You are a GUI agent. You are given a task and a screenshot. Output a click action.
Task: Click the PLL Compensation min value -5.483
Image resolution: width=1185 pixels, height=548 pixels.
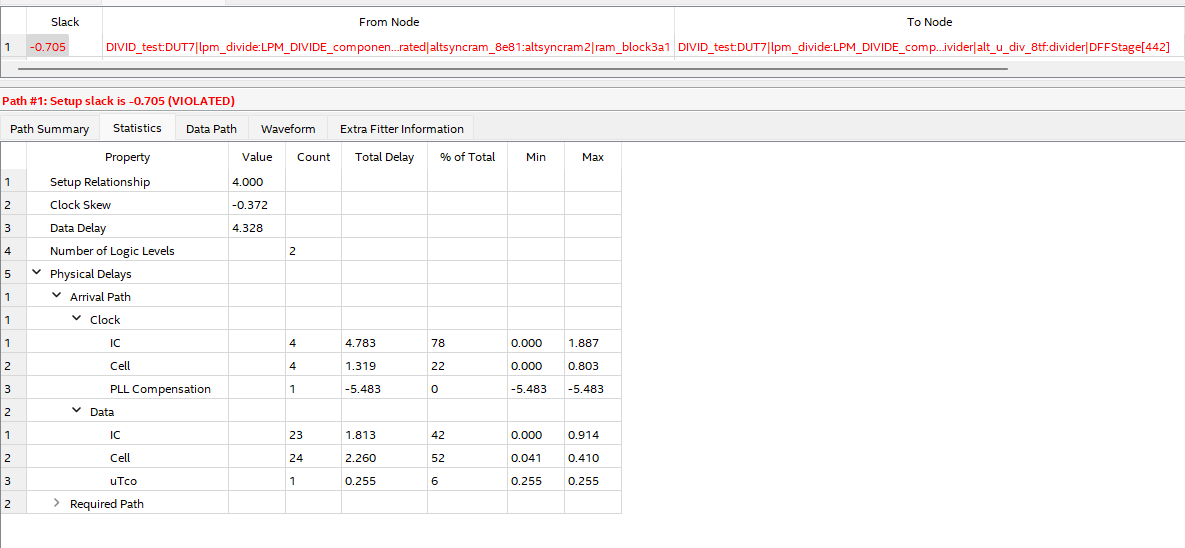[x=528, y=389]
